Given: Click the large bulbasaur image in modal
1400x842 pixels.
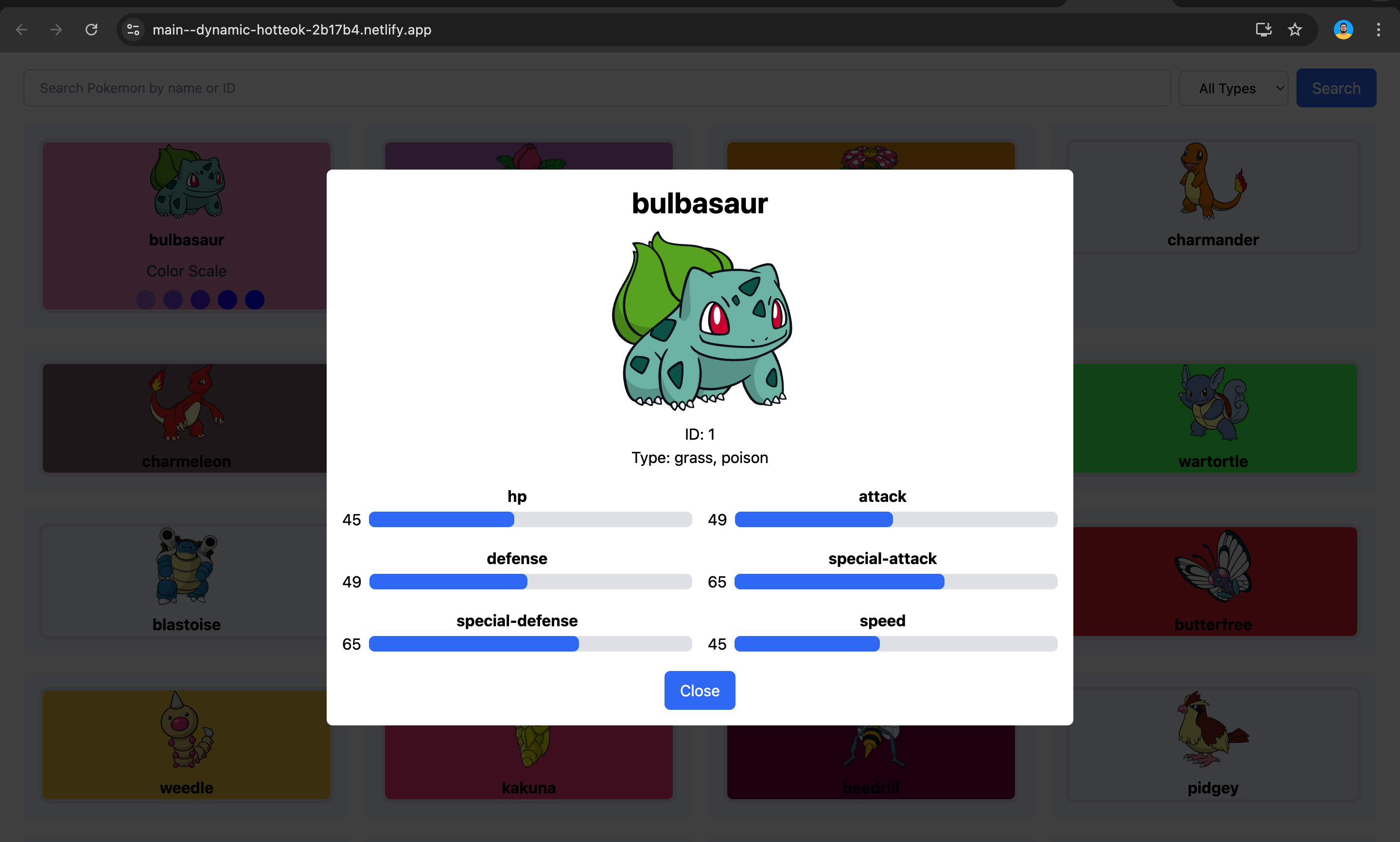Looking at the screenshot, I should pyautogui.click(x=701, y=321).
